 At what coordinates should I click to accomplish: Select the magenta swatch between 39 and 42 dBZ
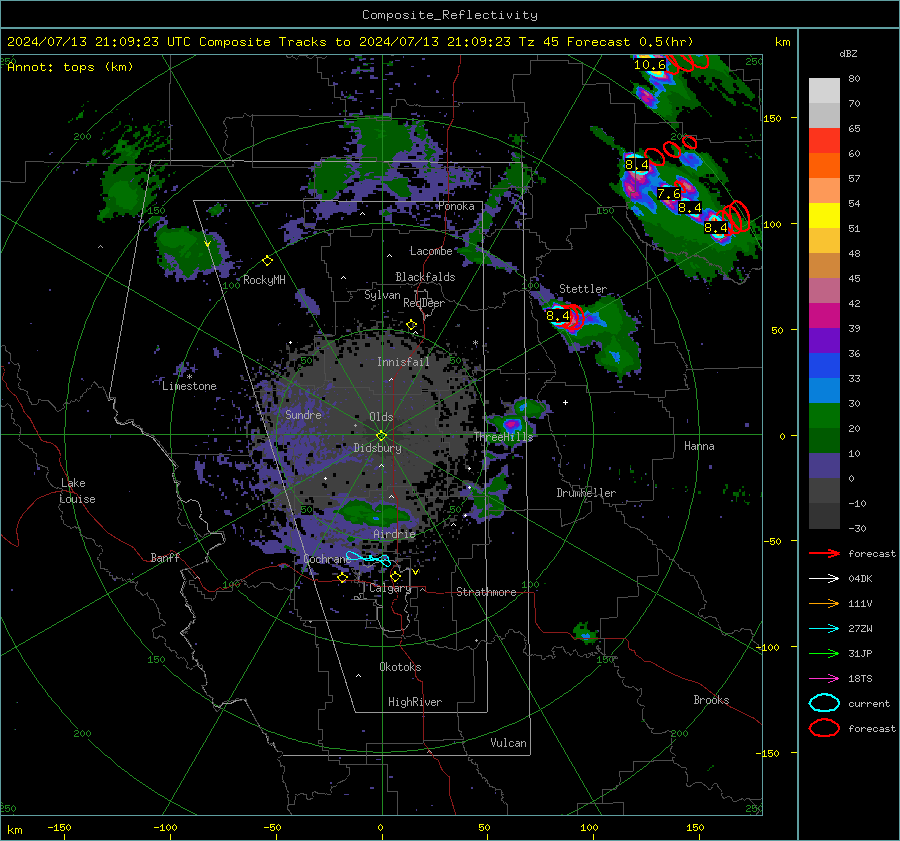pyautogui.click(x=824, y=316)
